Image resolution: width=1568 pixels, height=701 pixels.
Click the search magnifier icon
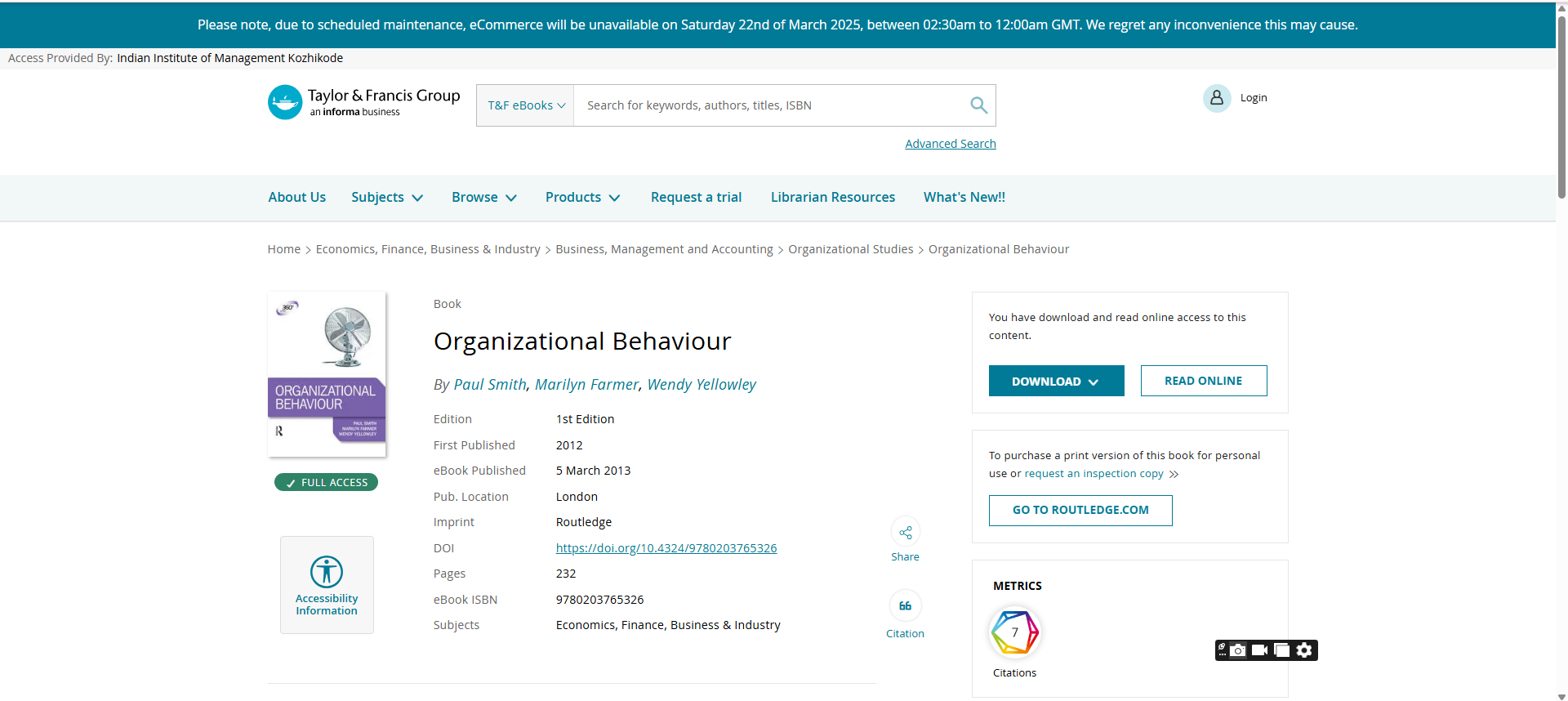[x=978, y=105]
